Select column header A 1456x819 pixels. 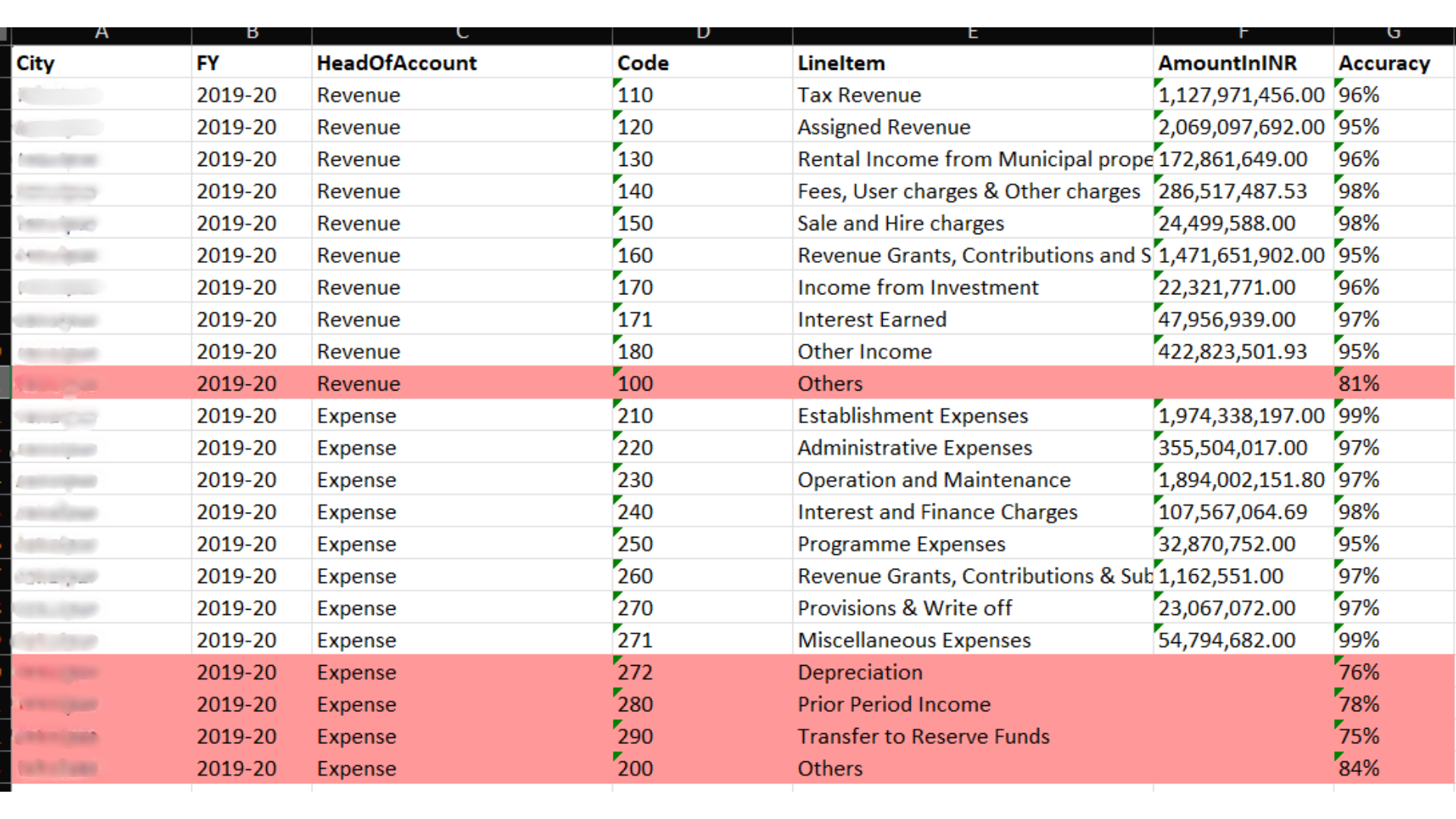[x=102, y=32]
